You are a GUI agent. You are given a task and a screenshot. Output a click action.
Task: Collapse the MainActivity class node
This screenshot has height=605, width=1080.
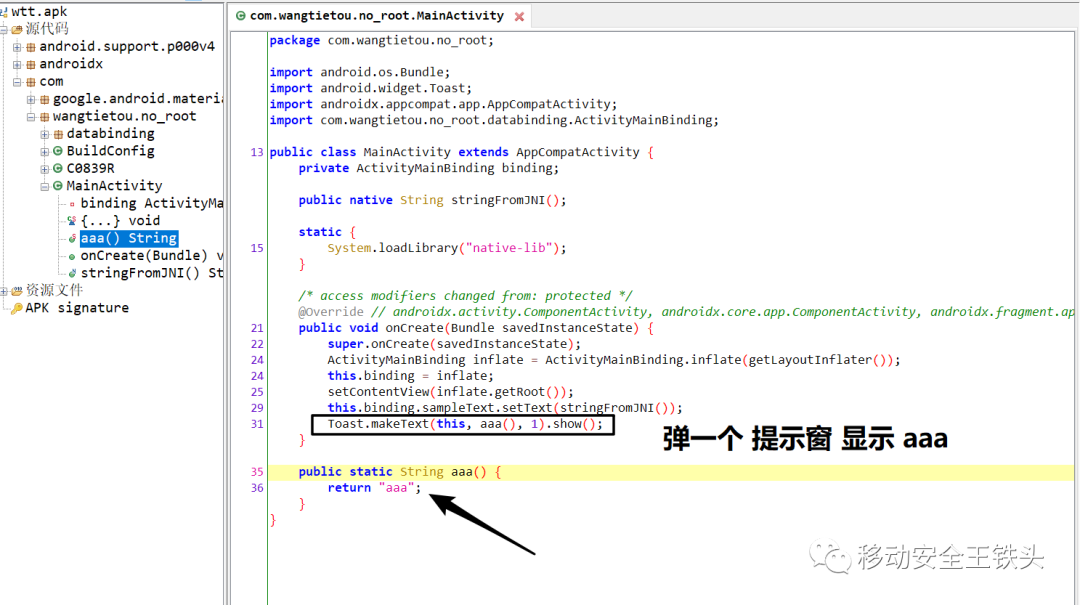(x=45, y=186)
